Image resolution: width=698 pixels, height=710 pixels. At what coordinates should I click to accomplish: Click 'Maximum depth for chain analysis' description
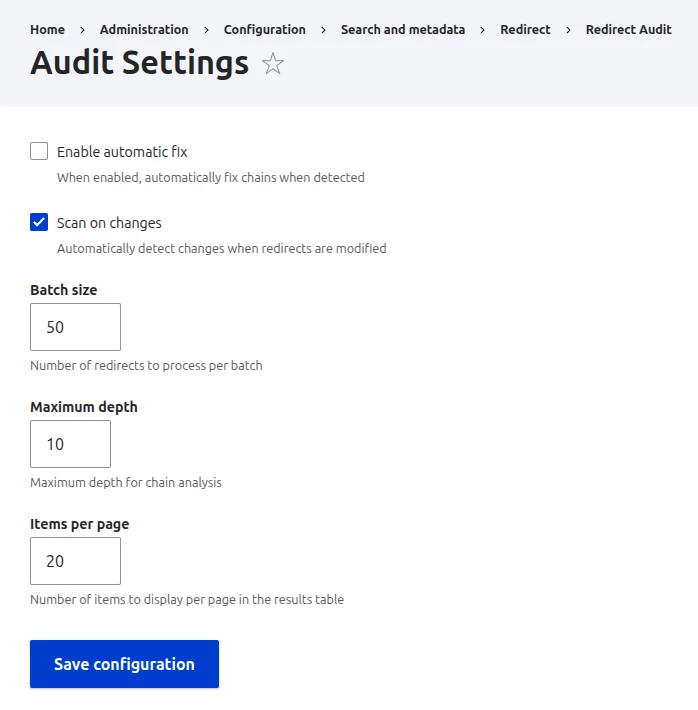pyautogui.click(x=126, y=482)
